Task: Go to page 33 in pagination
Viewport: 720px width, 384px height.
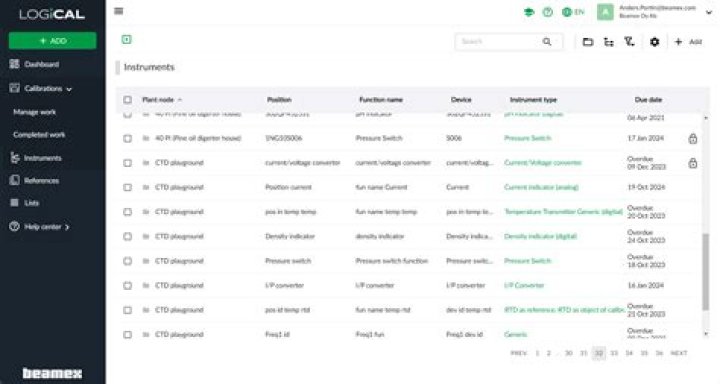Action: [614, 353]
